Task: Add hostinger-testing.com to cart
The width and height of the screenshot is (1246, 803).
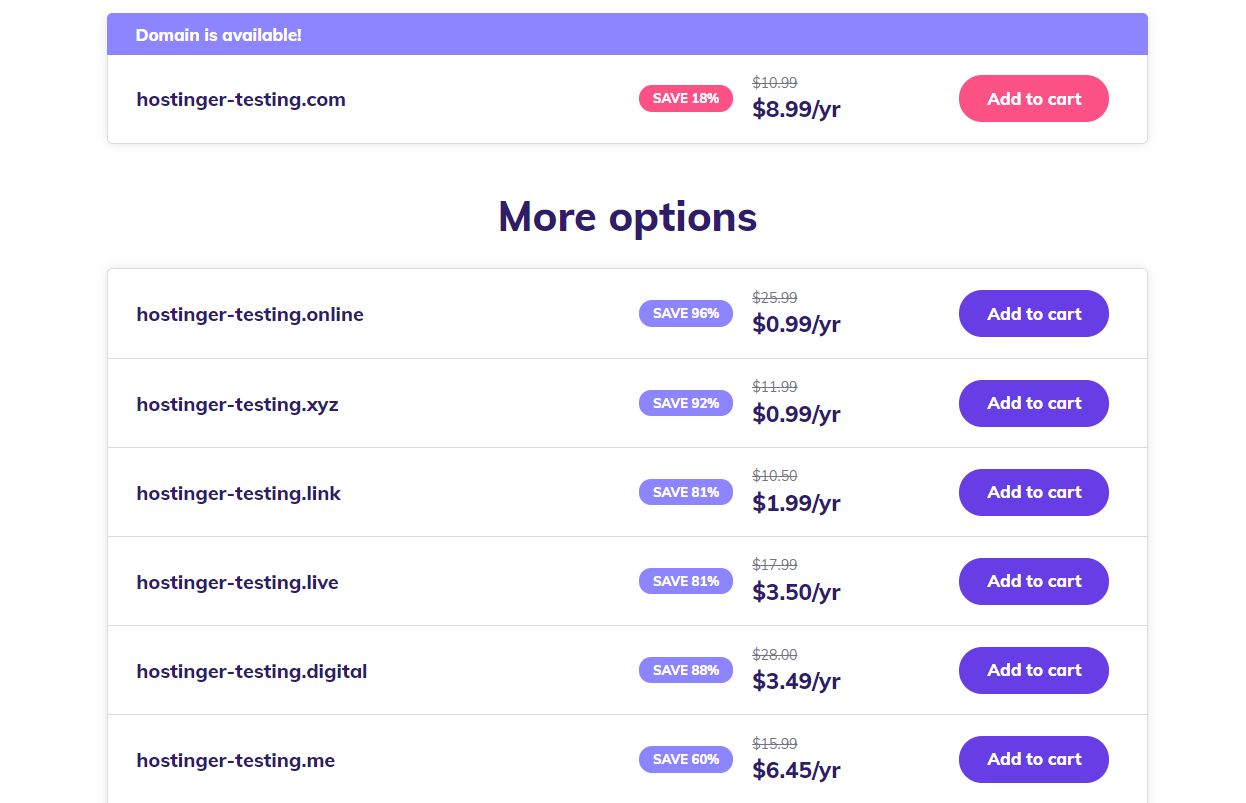Action: point(1033,99)
